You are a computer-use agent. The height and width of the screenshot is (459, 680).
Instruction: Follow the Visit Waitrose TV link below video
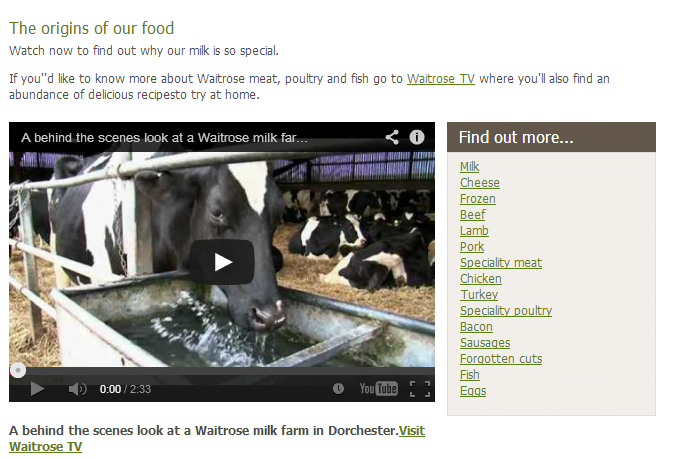[217, 438]
